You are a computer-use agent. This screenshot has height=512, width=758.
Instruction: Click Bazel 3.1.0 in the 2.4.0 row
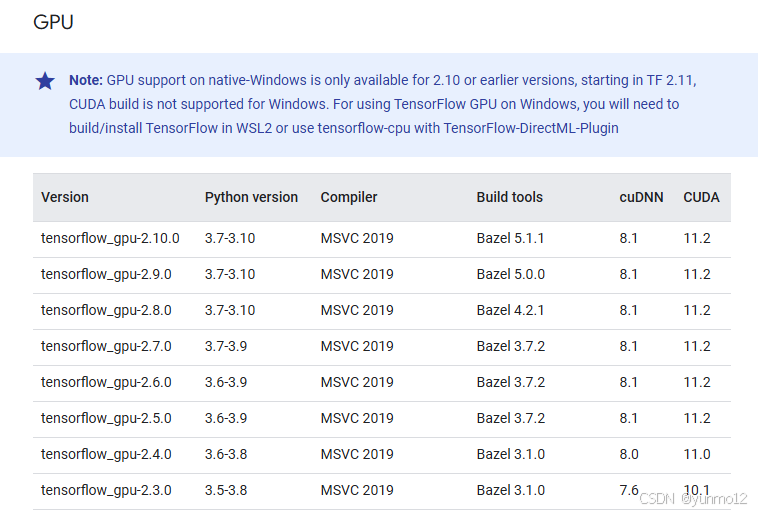click(510, 454)
